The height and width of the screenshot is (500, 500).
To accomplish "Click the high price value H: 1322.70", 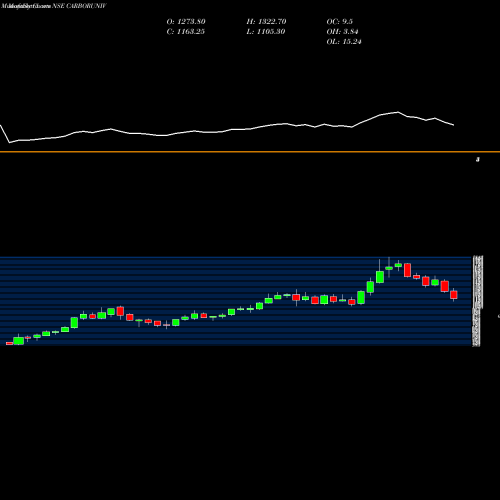I will coord(266,22).
